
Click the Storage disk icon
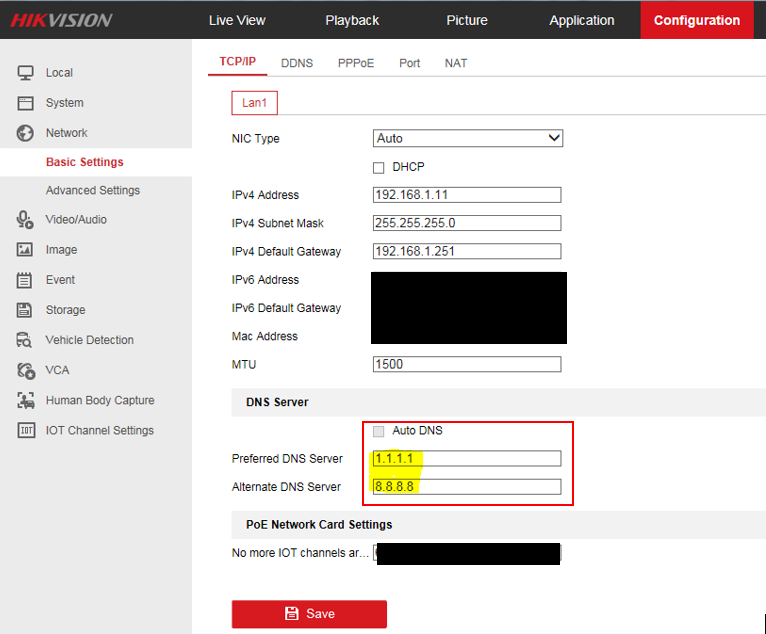pyautogui.click(x=26, y=310)
